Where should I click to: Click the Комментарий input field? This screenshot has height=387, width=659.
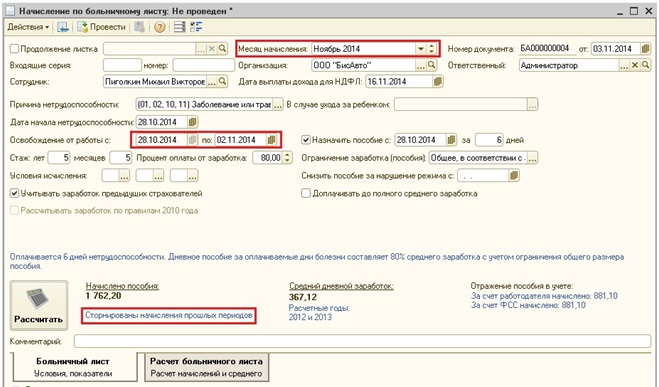(x=362, y=341)
